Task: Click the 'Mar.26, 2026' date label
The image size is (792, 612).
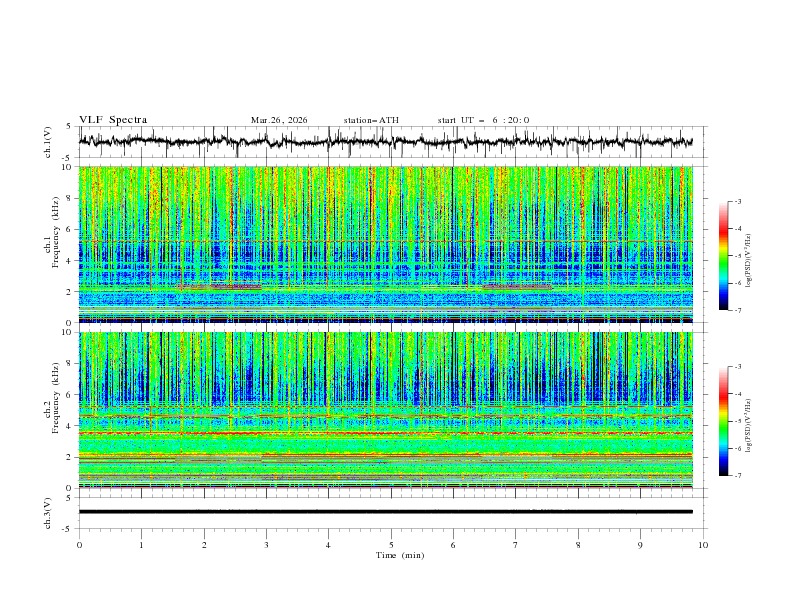Action: (x=279, y=120)
